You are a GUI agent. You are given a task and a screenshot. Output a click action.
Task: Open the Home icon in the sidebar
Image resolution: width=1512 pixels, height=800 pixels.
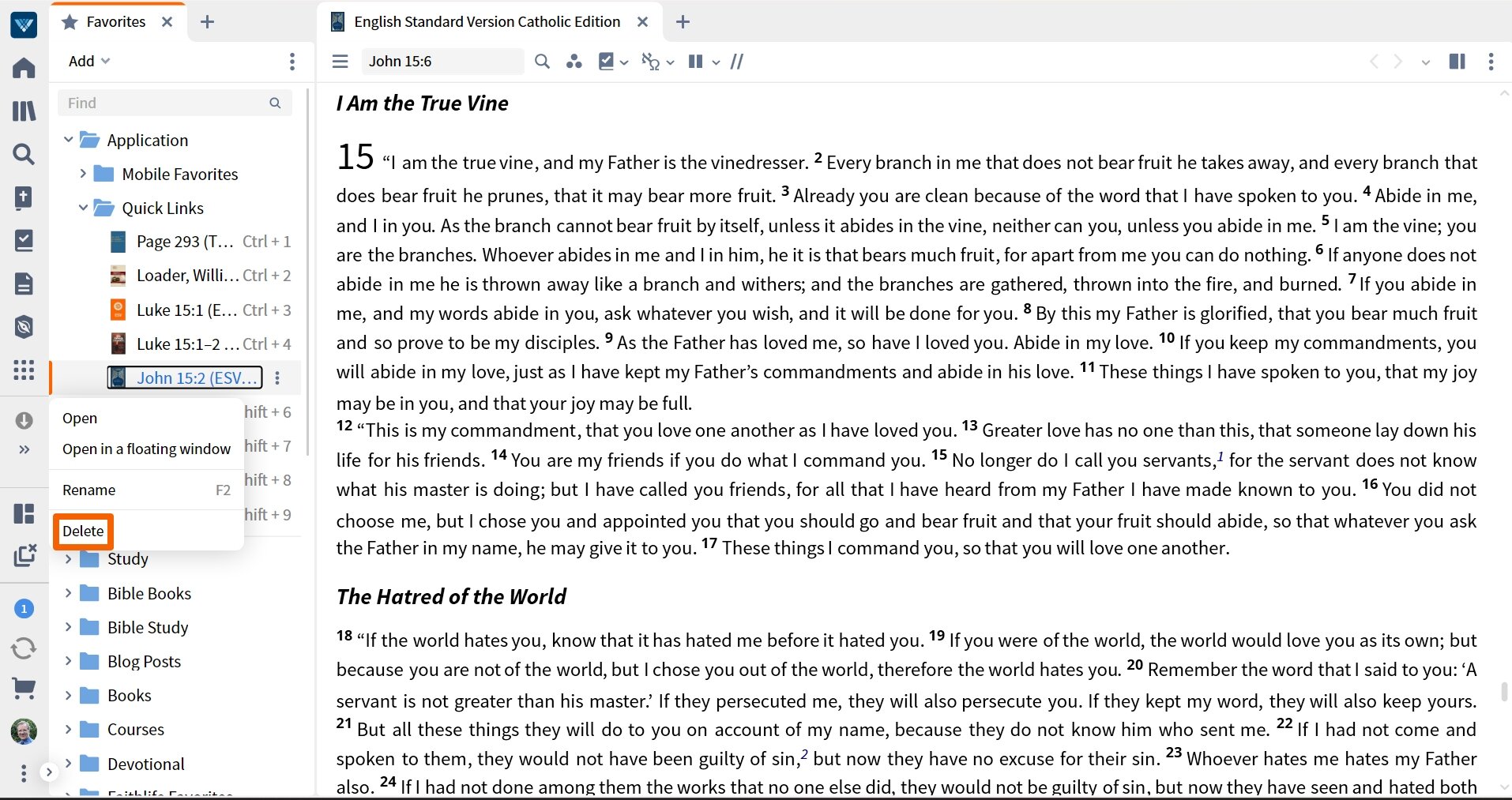(24, 68)
